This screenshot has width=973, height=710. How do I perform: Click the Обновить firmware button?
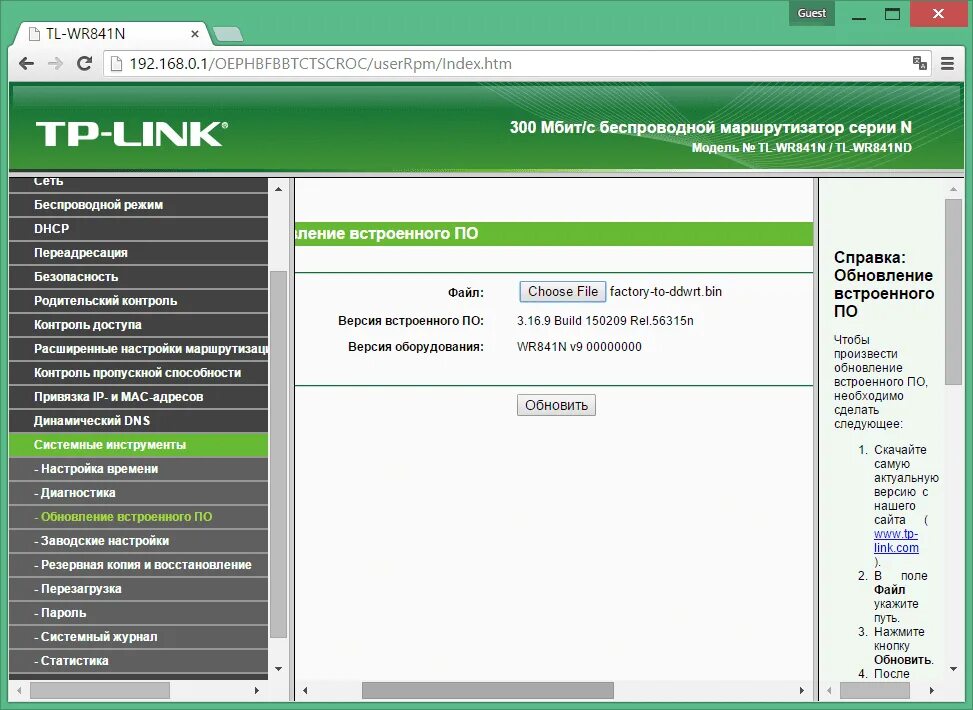point(556,405)
